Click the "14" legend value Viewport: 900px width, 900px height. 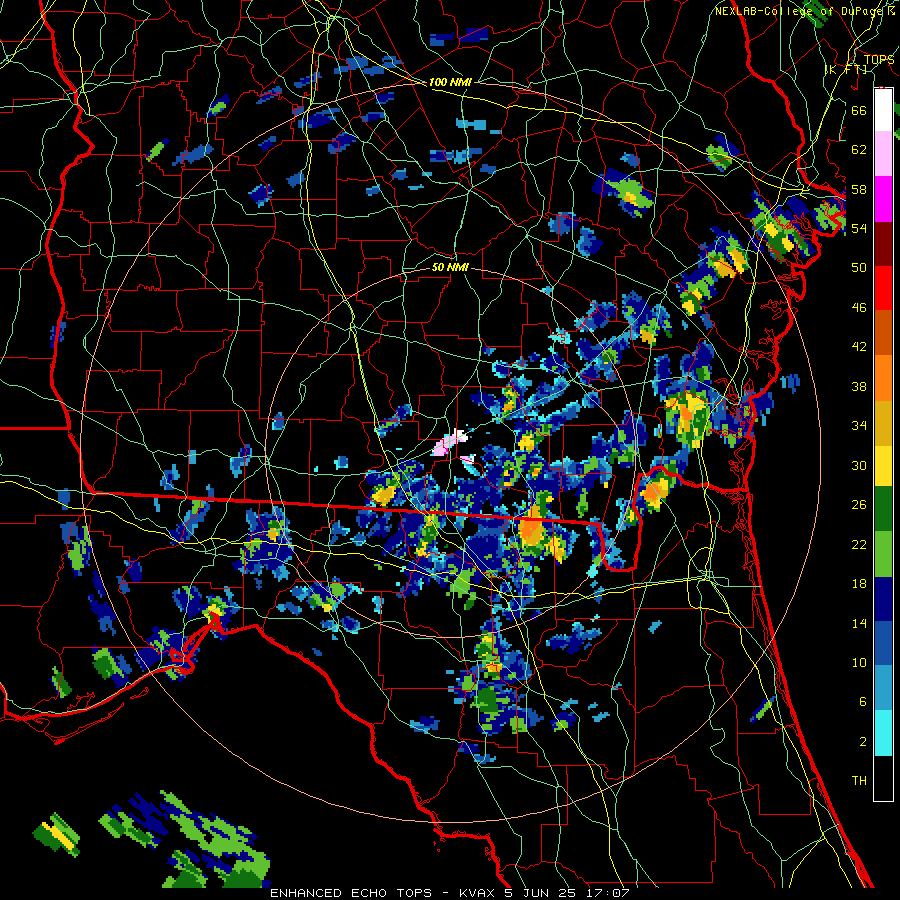click(859, 623)
